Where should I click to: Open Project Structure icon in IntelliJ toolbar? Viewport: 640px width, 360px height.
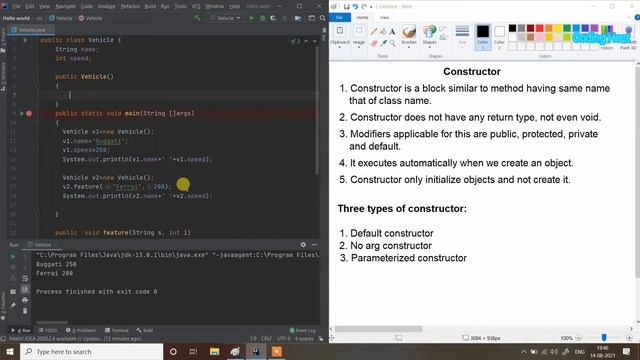coord(298,18)
